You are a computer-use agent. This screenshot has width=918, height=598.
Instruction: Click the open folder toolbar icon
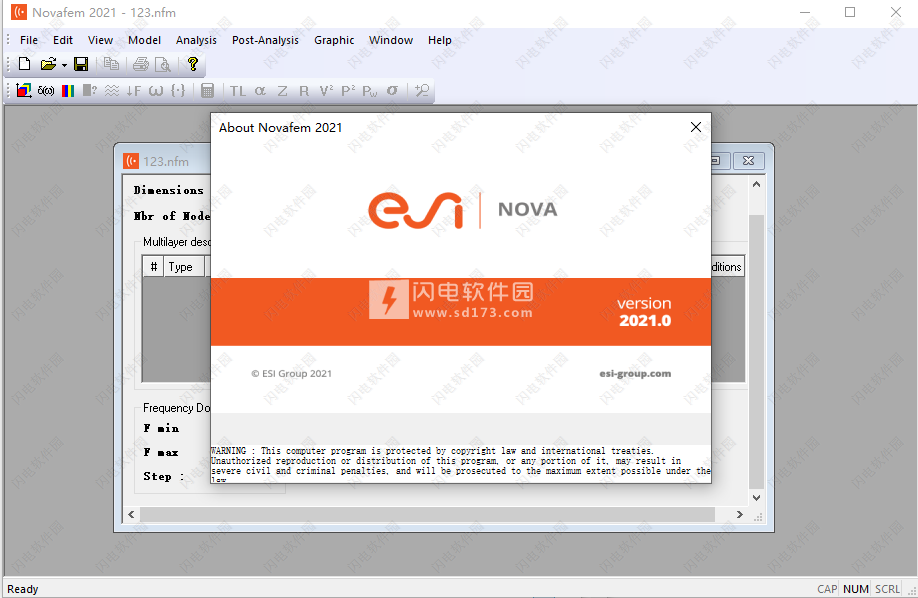48,64
